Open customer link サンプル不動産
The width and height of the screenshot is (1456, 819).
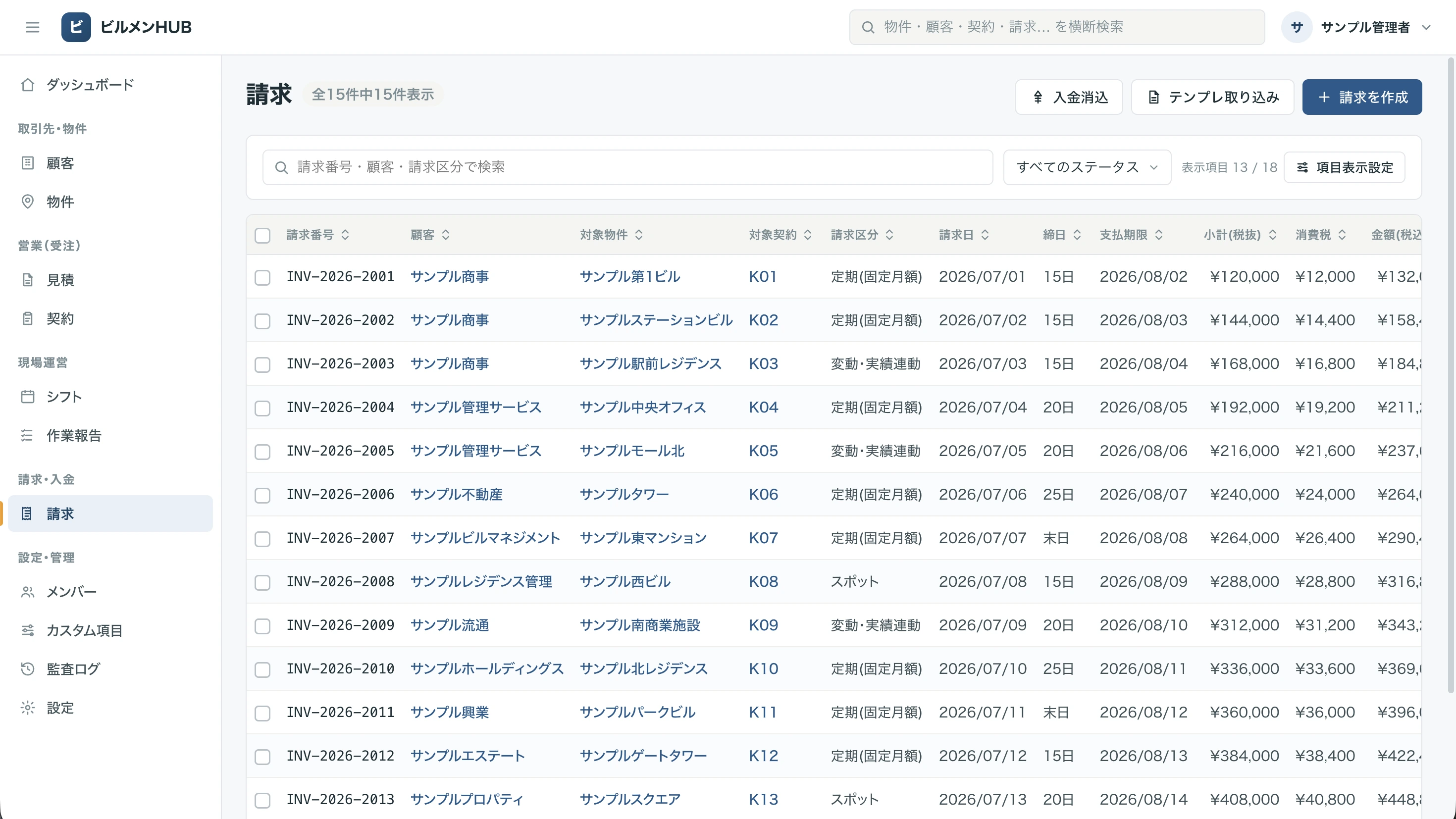(x=456, y=495)
